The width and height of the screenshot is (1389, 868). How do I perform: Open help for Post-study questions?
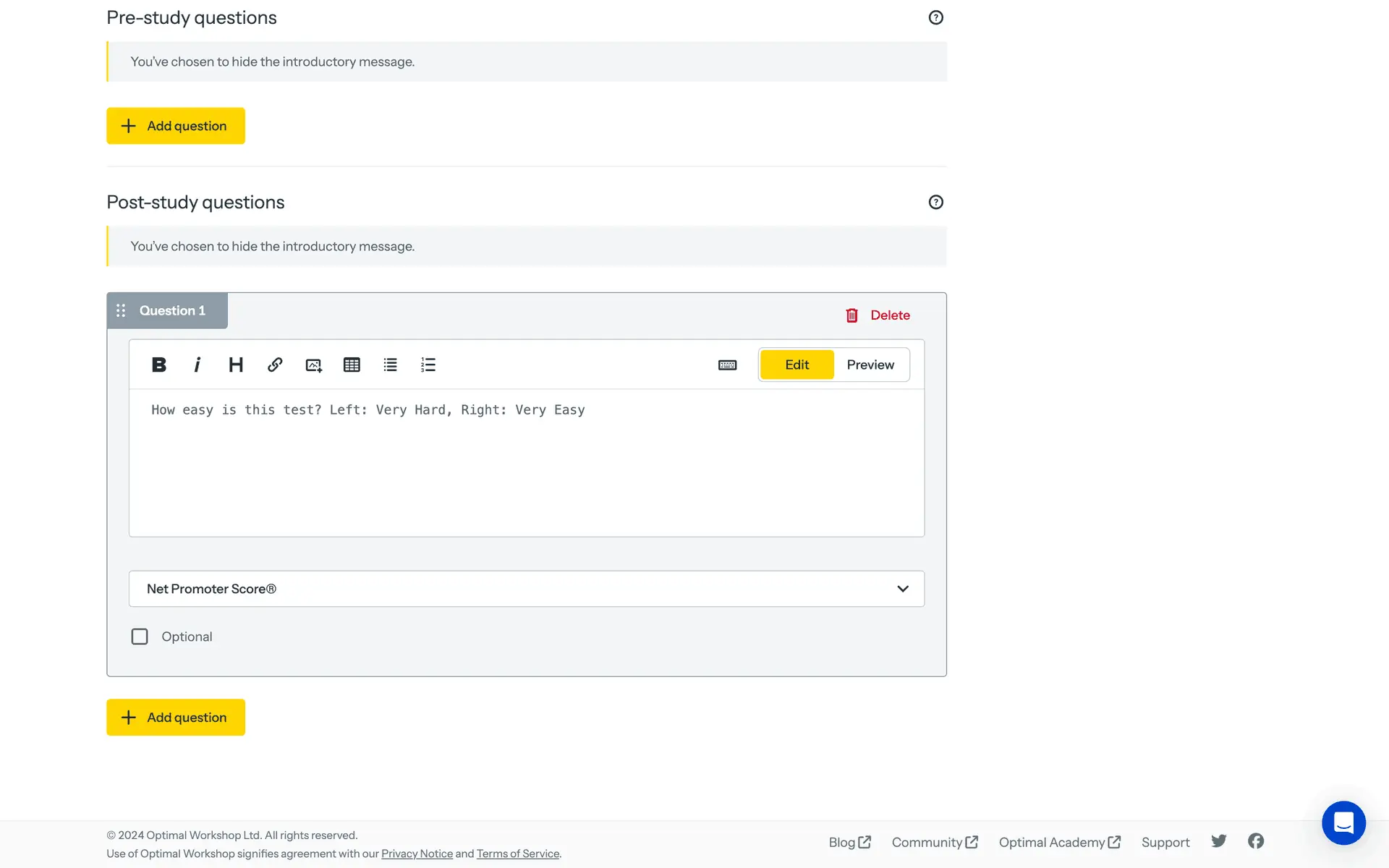(x=935, y=203)
